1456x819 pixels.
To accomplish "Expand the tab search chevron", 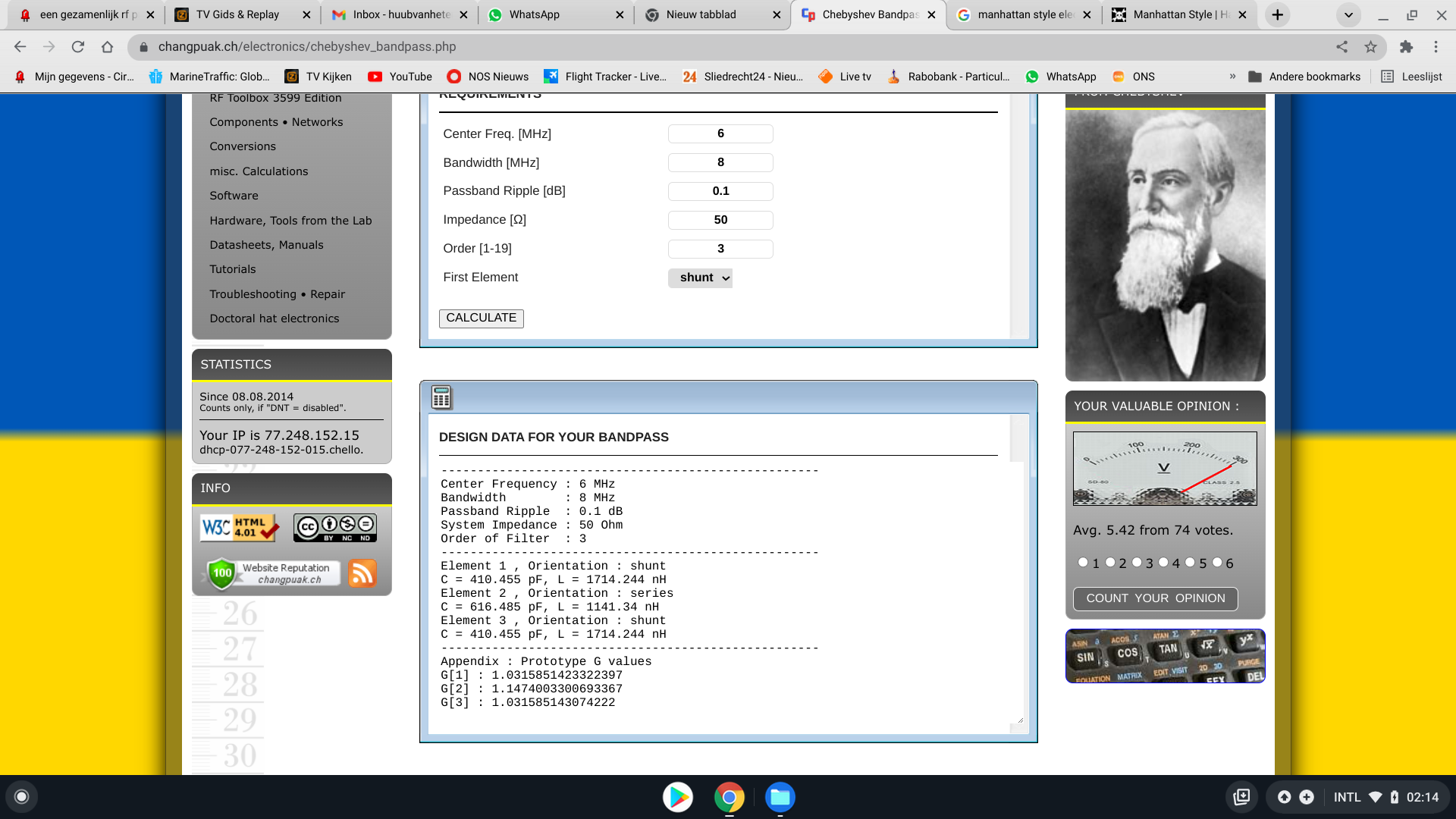I will pos(1348,14).
